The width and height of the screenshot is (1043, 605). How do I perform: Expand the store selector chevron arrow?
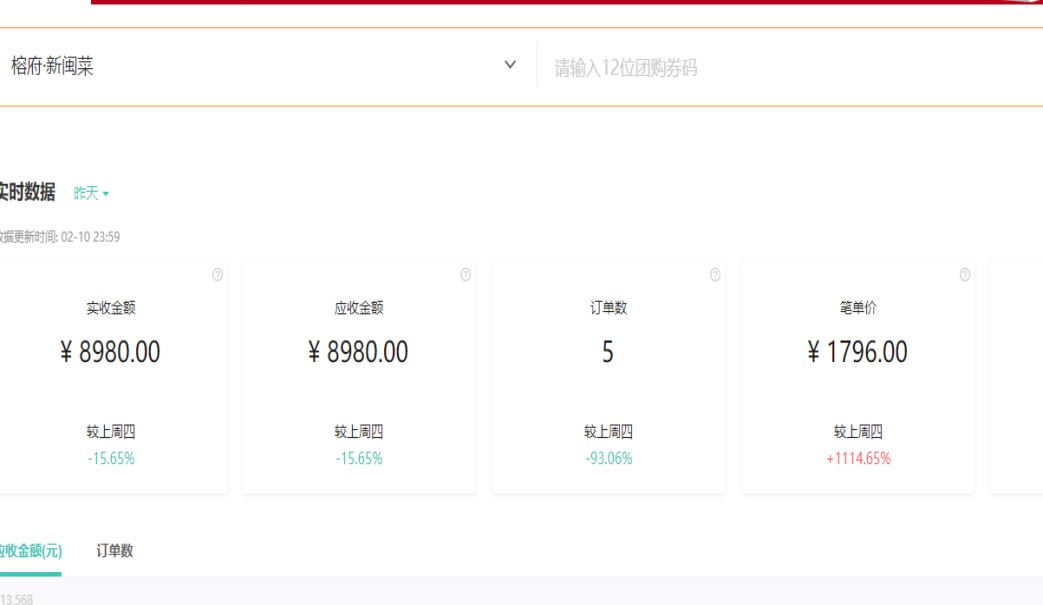510,65
